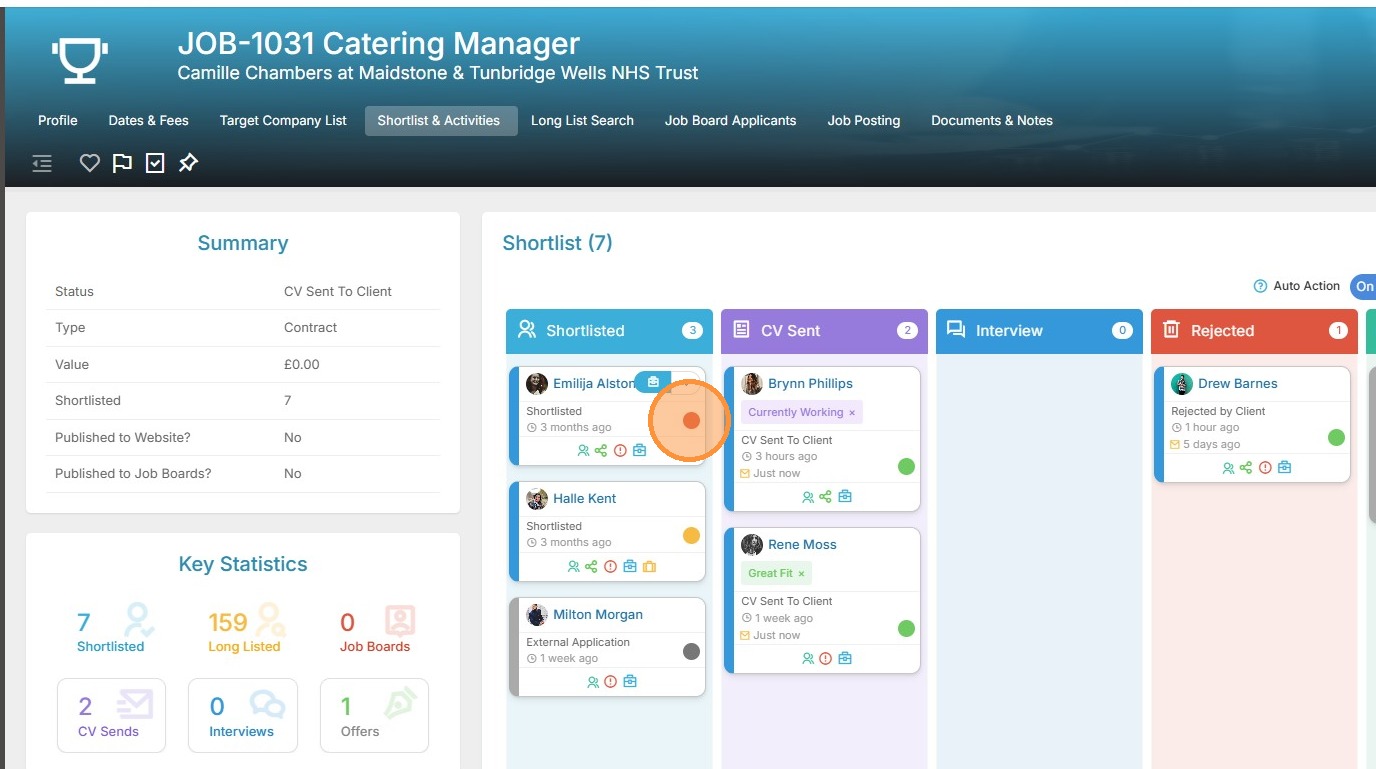Click the Auto Action help question icon
Image resolution: width=1376 pixels, height=769 pixels.
1260,286
